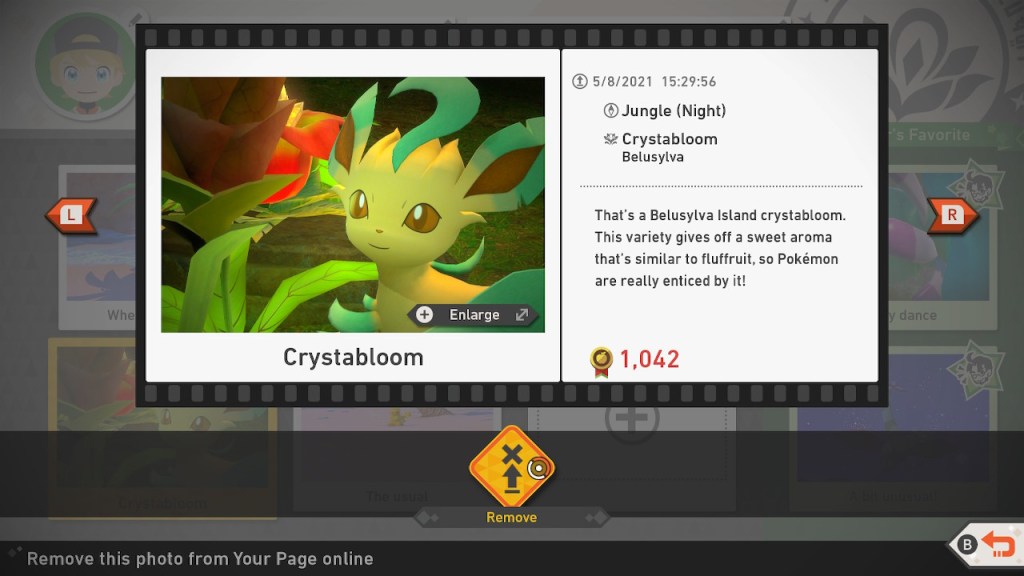Click the Crystabloom photo title caption
Screen dimensions: 1024x576
click(x=353, y=357)
